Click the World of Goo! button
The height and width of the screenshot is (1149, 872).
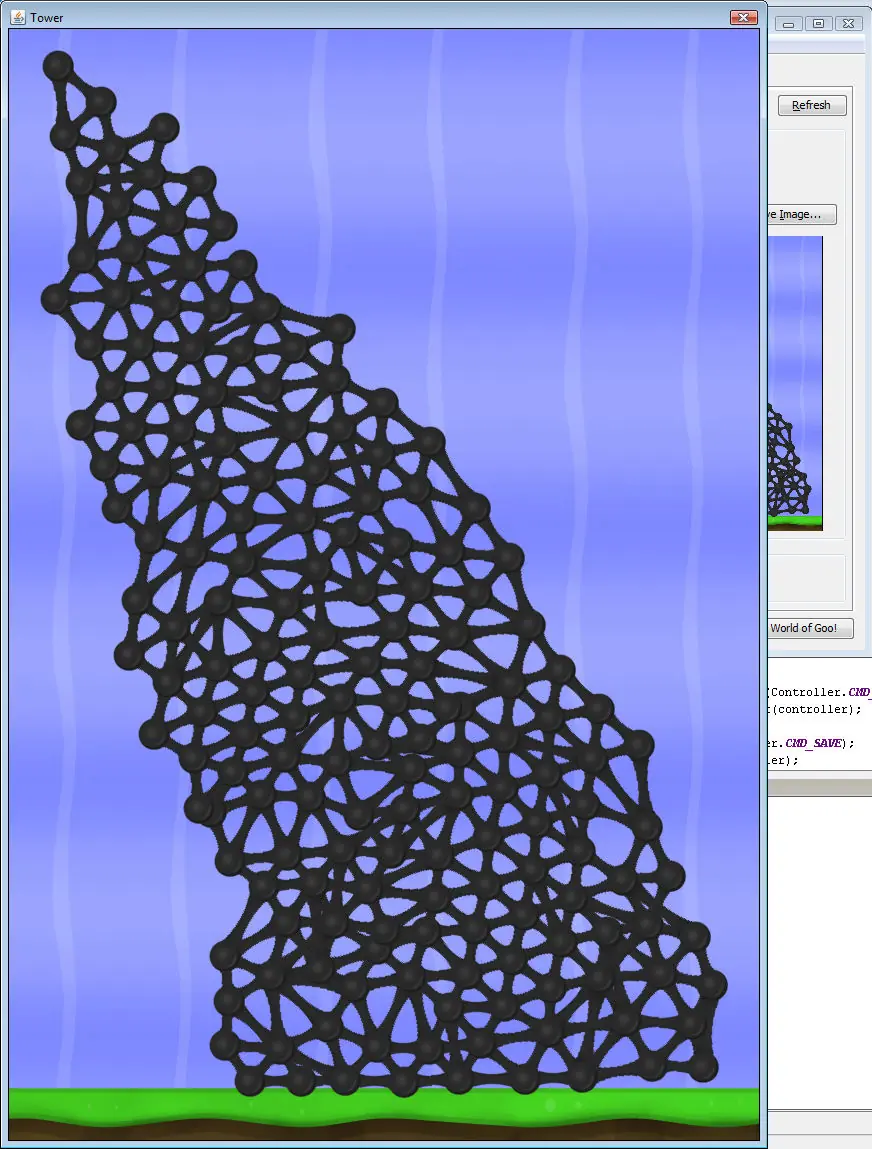pos(810,628)
